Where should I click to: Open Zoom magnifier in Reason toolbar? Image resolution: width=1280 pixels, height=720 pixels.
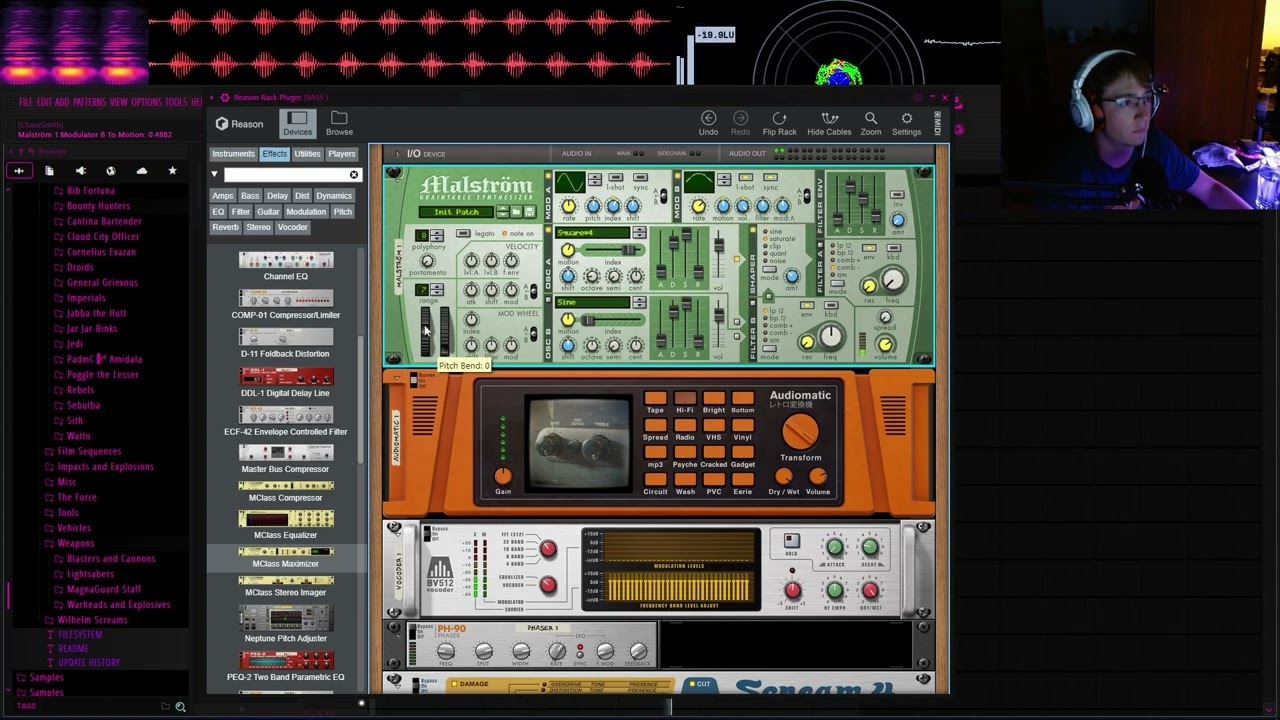[871, 118]
